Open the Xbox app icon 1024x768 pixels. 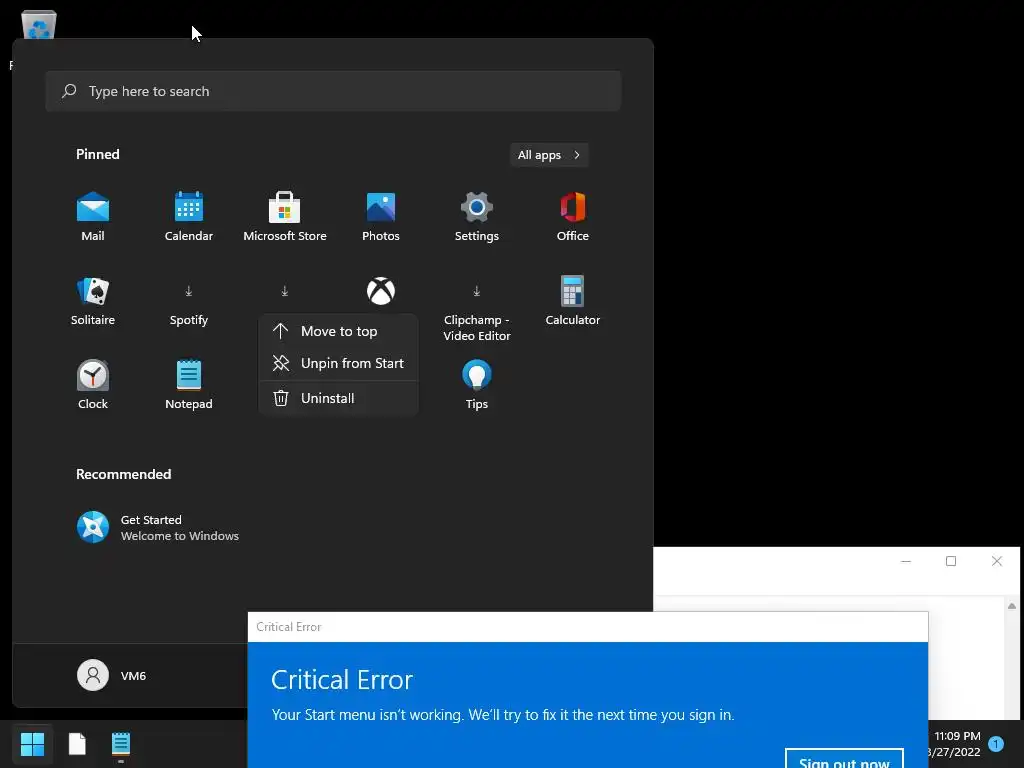[381, 291]
